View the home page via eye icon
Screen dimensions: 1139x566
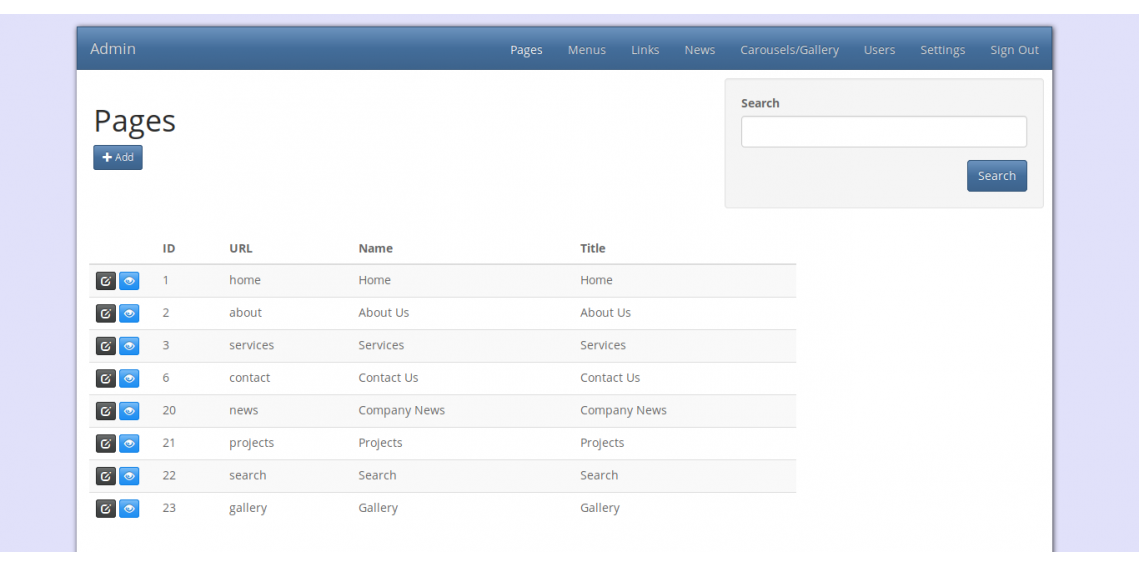129,280
